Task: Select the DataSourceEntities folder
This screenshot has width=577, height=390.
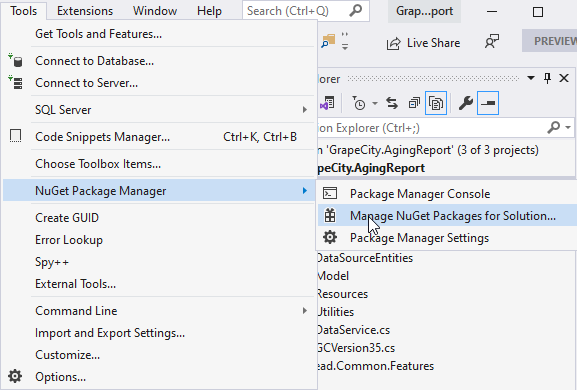Action: pos(365,258)
